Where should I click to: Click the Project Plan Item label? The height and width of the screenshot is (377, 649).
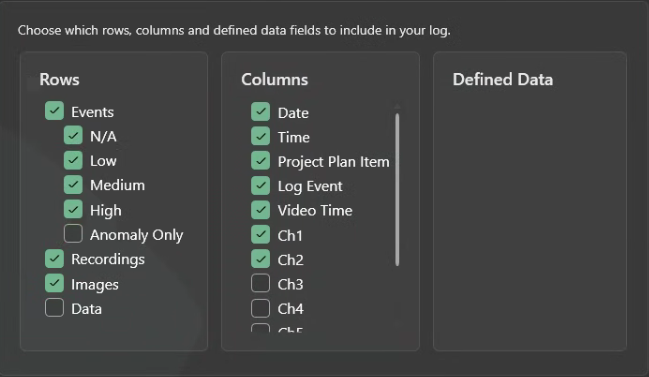[x=334, y=162]
